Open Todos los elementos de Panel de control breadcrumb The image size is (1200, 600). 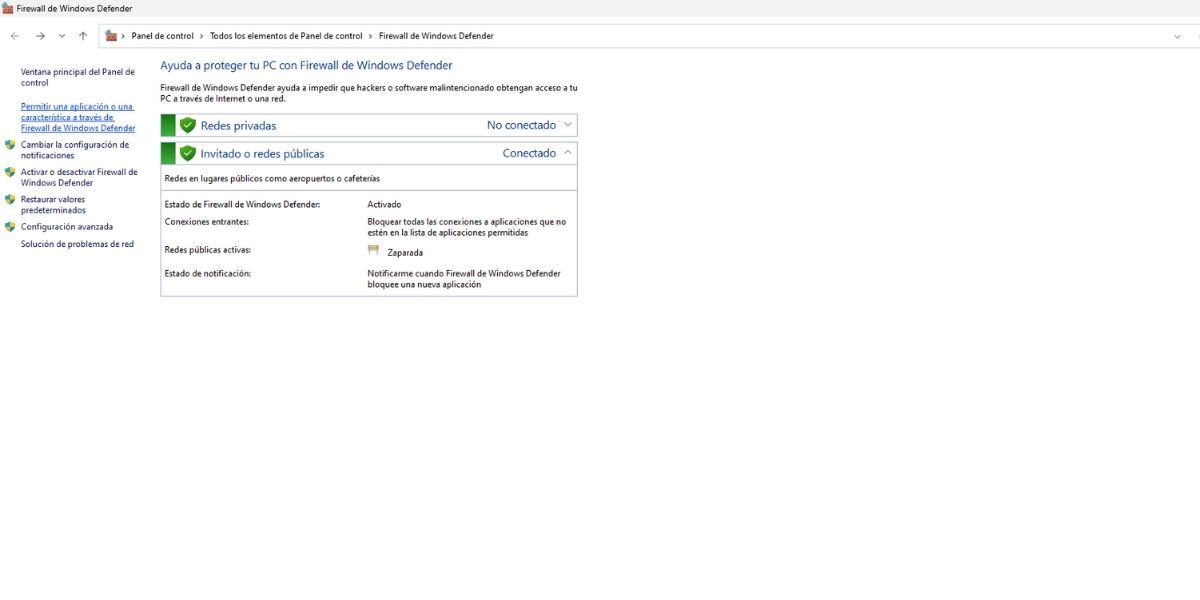(x=286, y=36)
